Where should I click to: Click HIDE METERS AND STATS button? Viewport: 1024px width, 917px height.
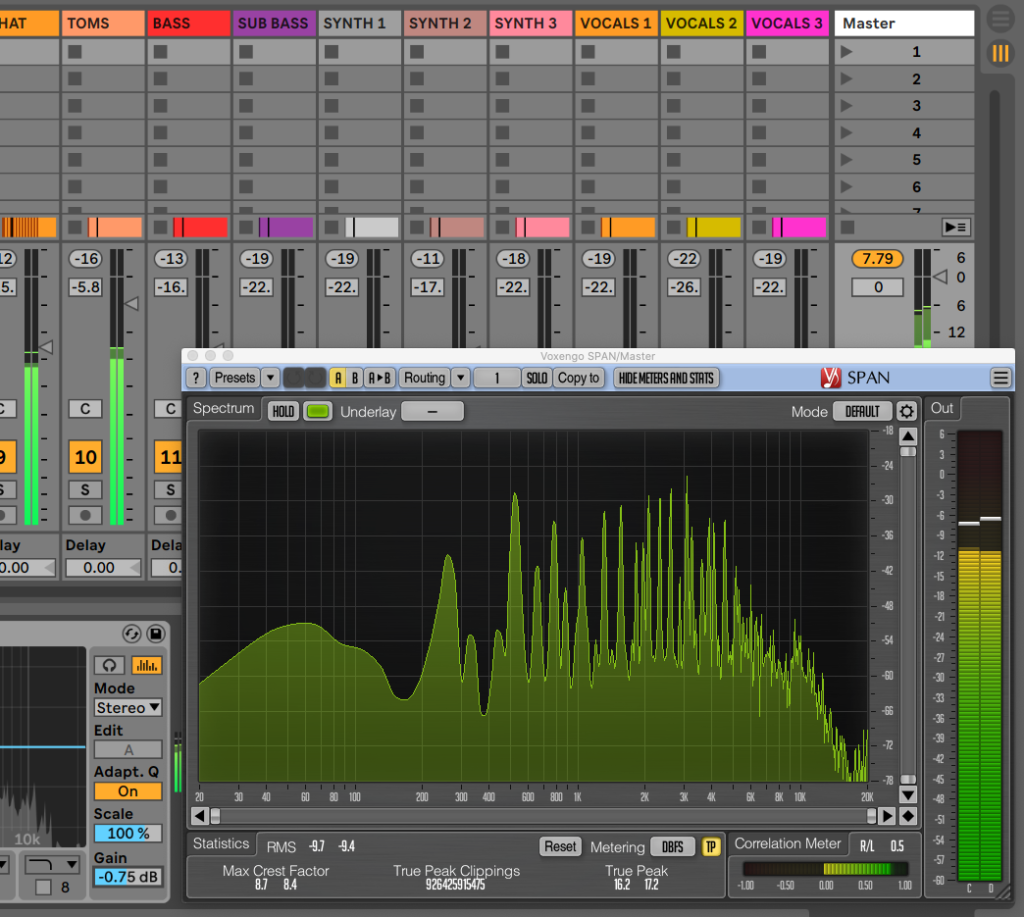pyautogui.click(x=666, y=378)
